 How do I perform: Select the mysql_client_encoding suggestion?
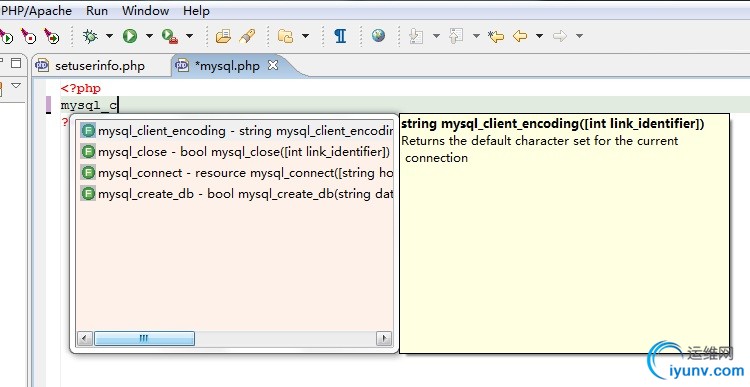pyautogui.click(x=236, y=131)
